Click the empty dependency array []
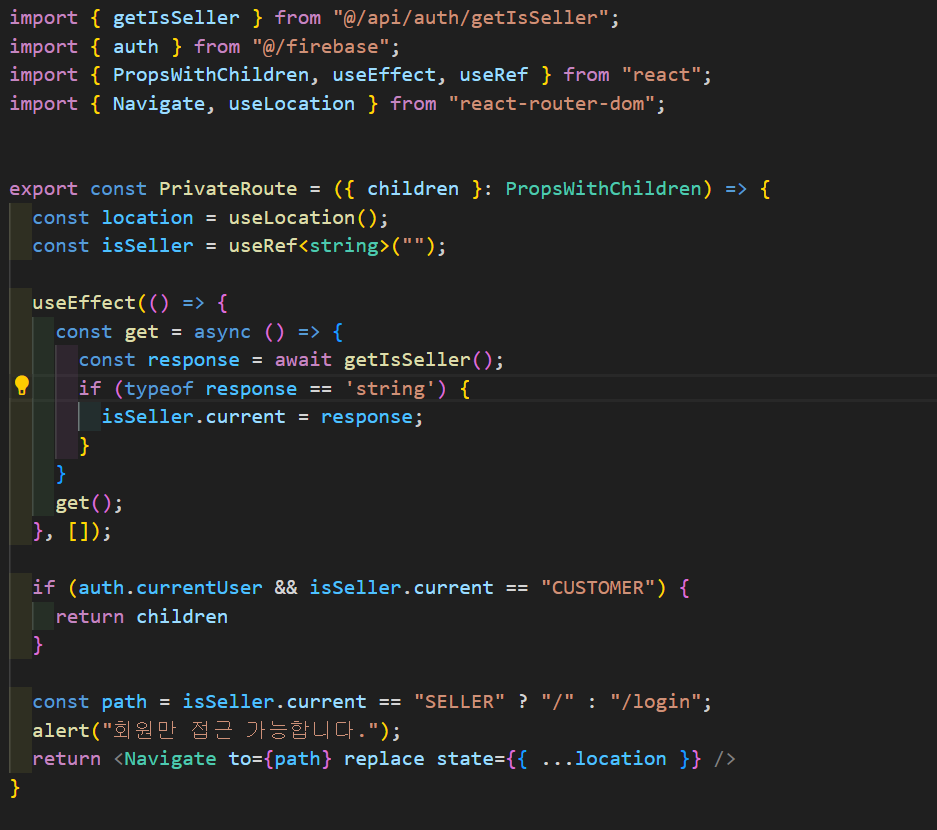This screenshot has height=830, width=937. pyautogui.click(x=78, y=531)
